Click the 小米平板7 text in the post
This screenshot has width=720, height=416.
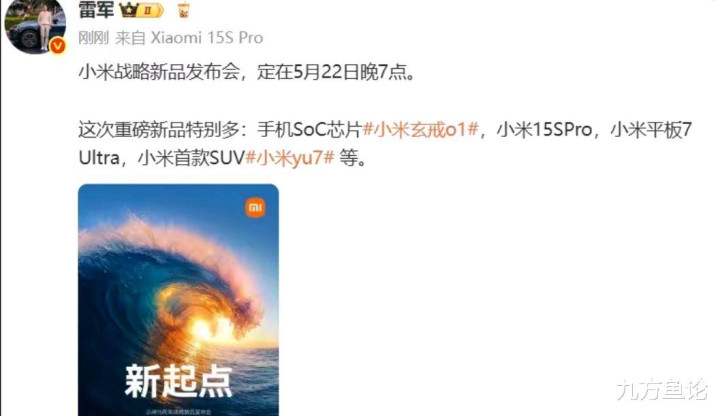click(651, 130)
